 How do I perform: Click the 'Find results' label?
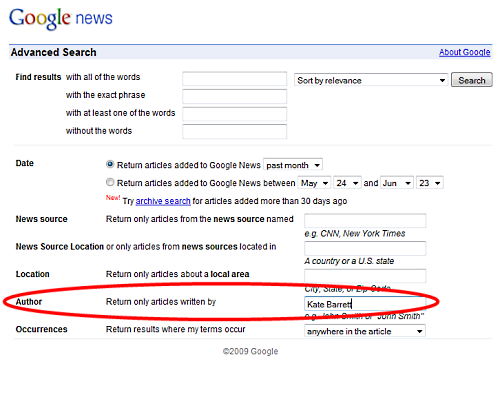[38, 77]
